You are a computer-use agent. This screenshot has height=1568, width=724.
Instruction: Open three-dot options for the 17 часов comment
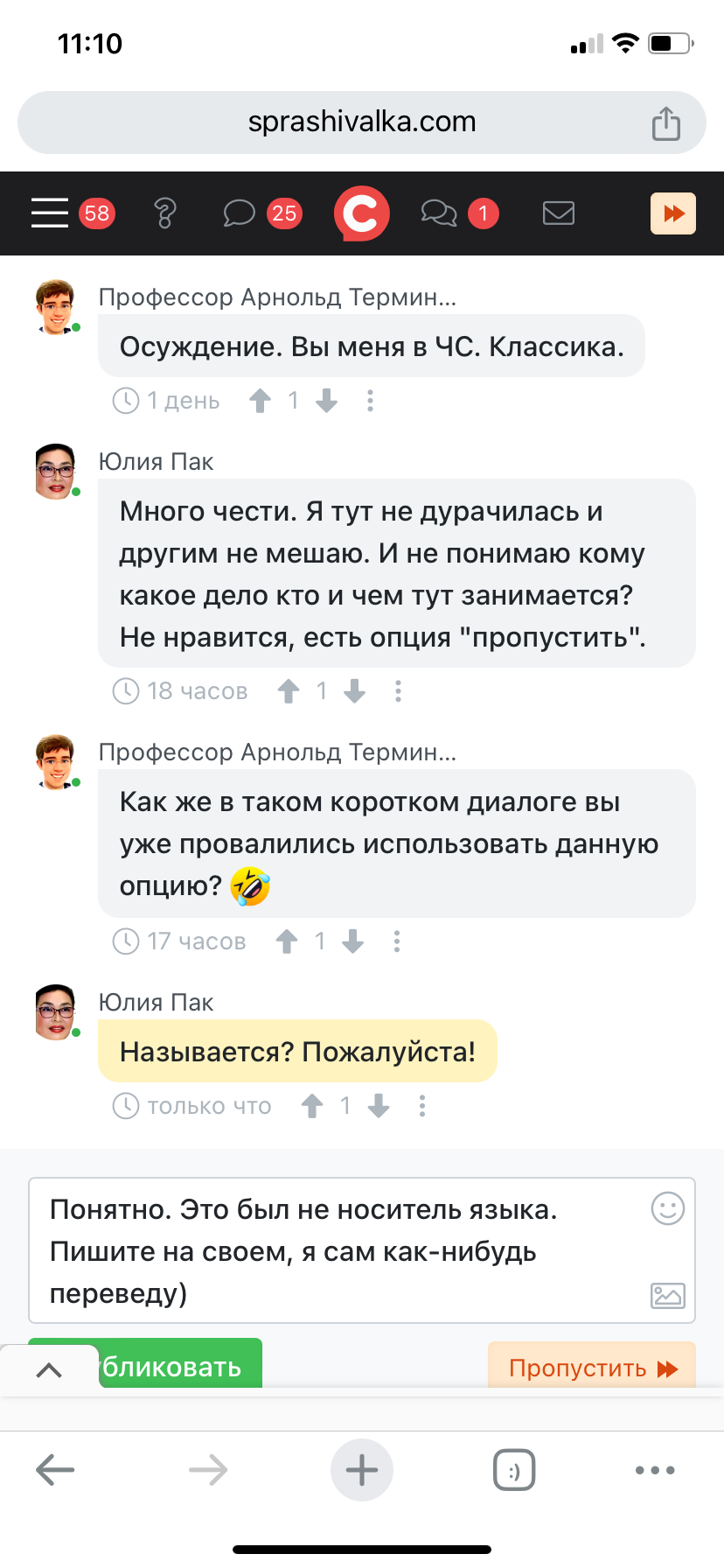click(397, 941)
